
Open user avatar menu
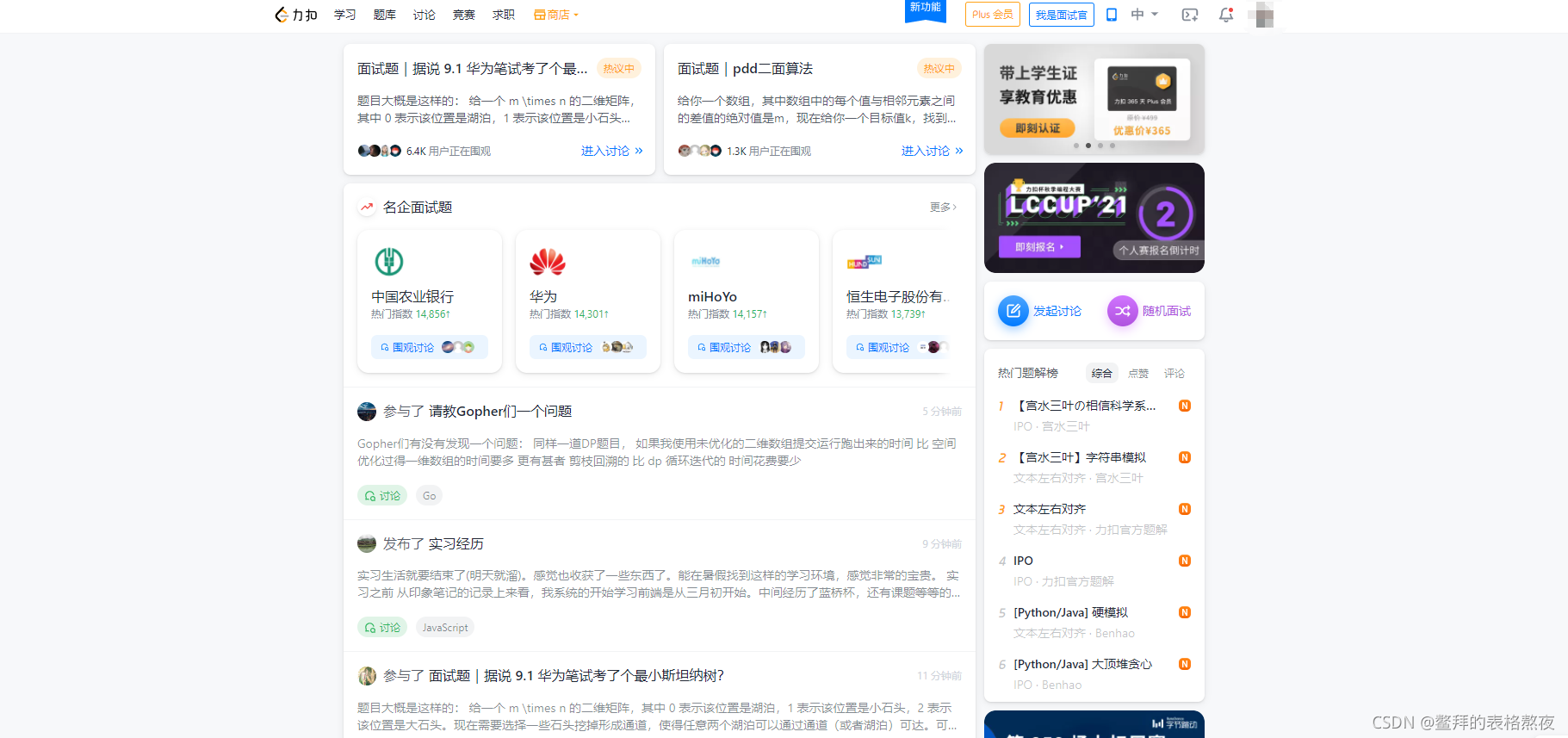(1263, 15)
